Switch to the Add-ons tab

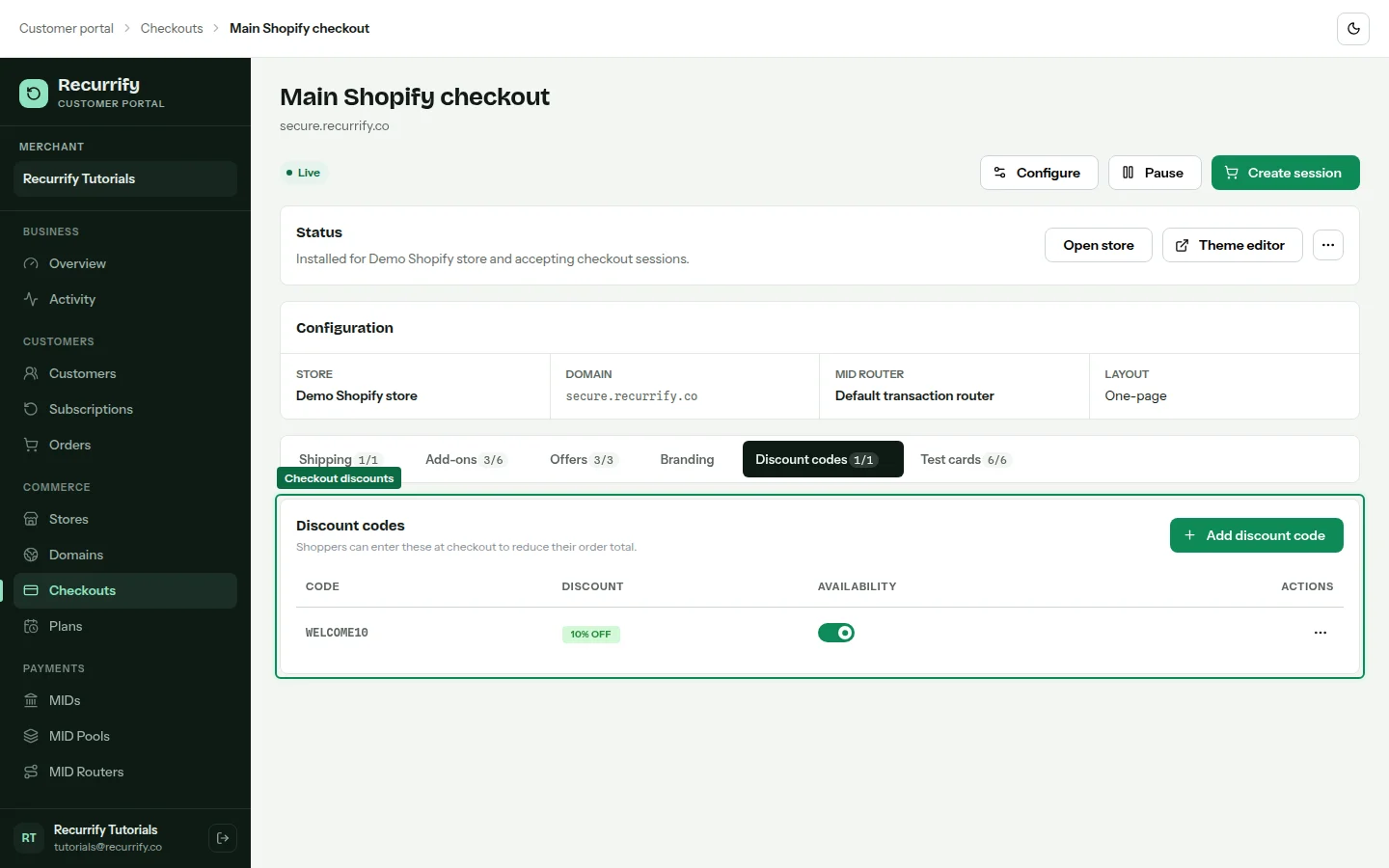465,459
